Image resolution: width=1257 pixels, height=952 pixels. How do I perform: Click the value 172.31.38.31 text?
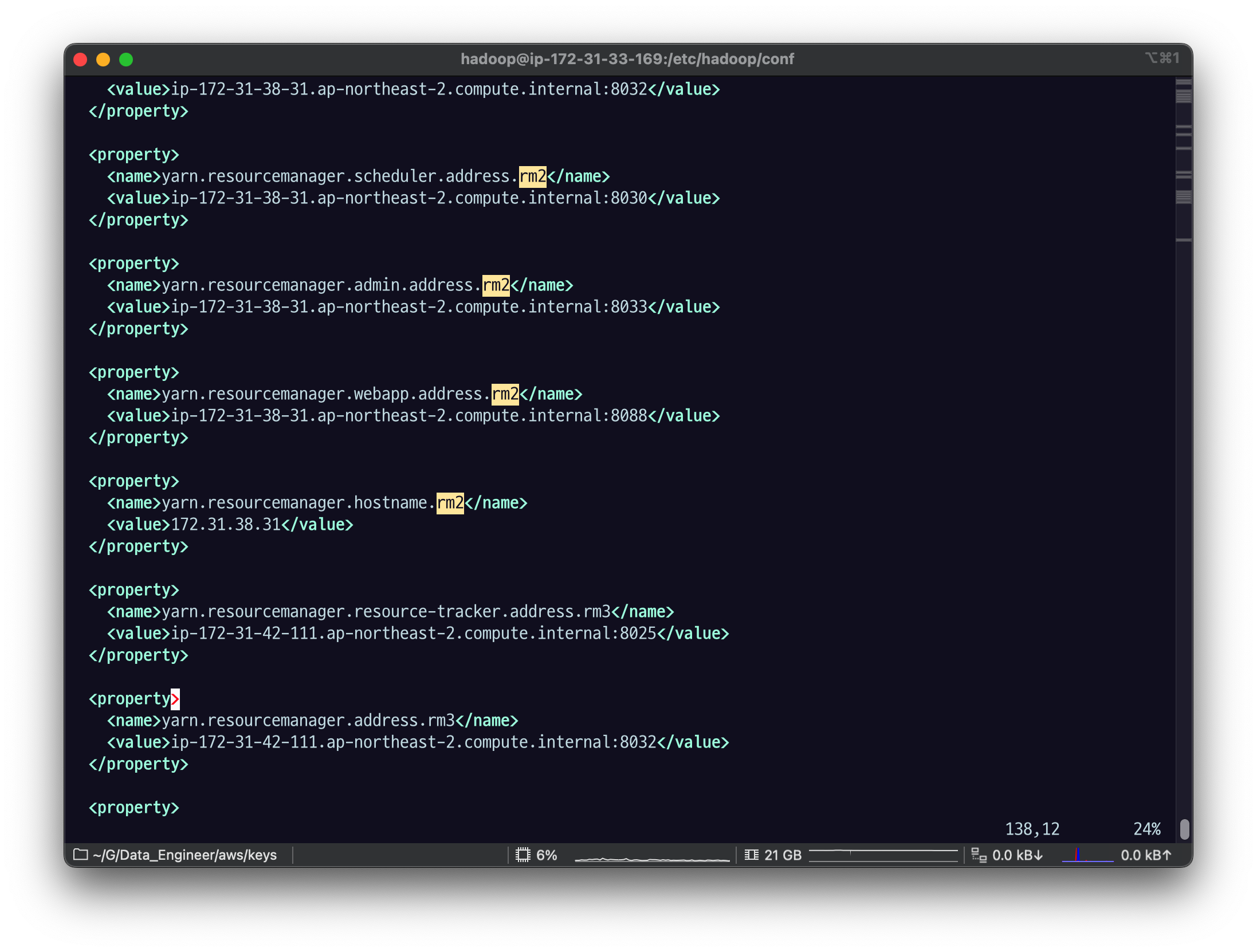coord(226,525)
